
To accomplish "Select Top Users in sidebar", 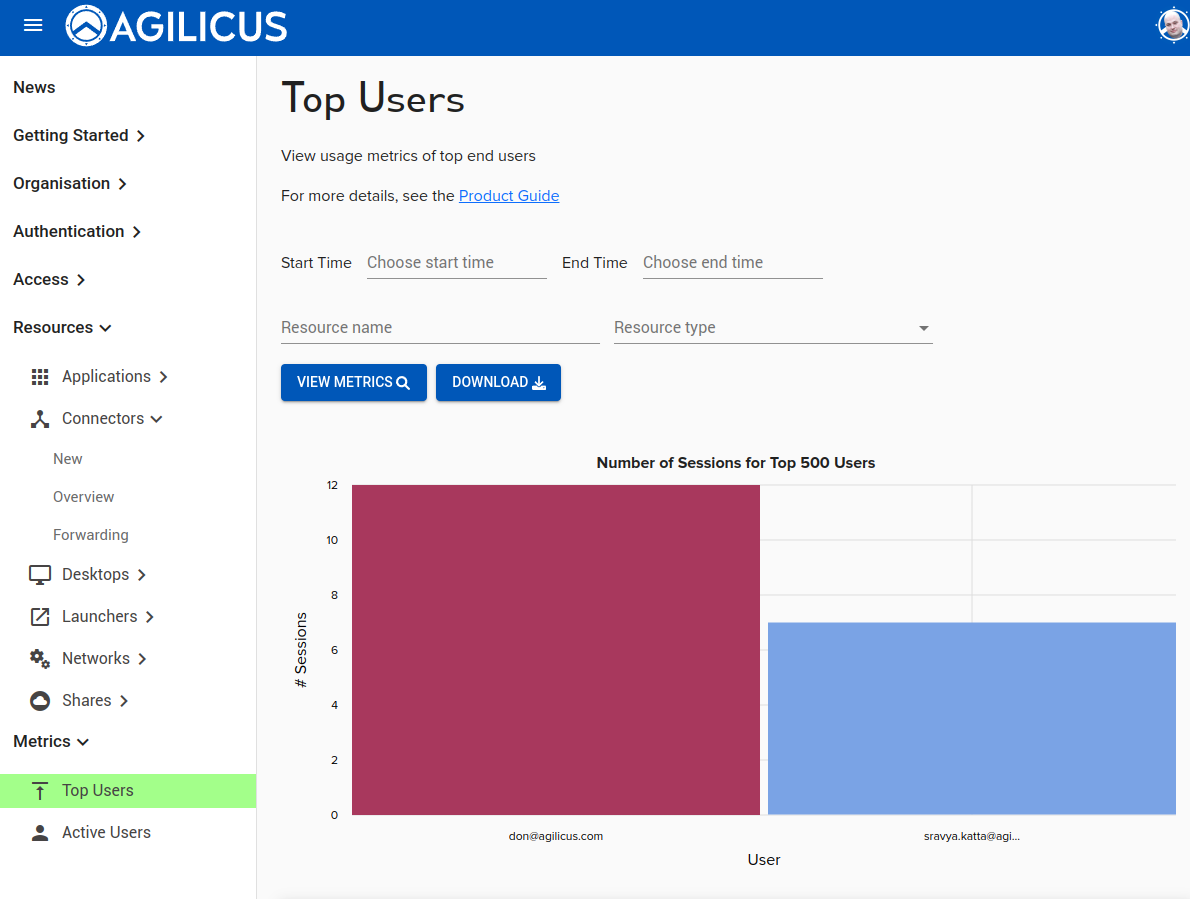I will [x=98, y=791].
